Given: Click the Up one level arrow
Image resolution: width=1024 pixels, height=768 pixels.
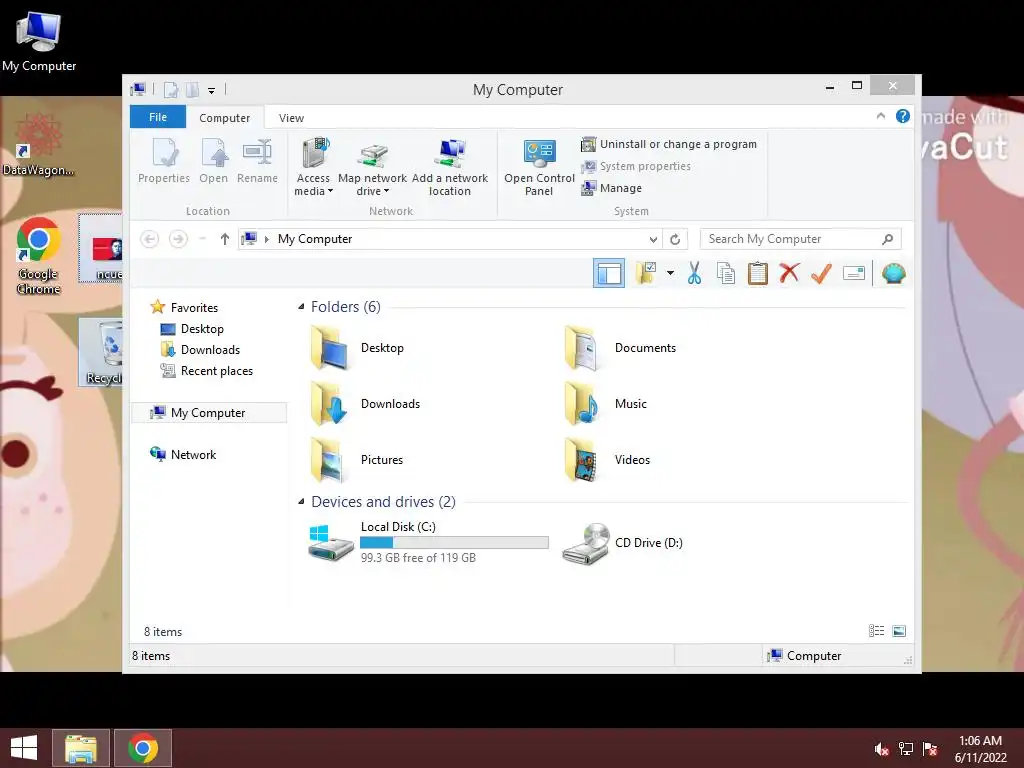Looking at the screenshot, I should tap(225, 239).
